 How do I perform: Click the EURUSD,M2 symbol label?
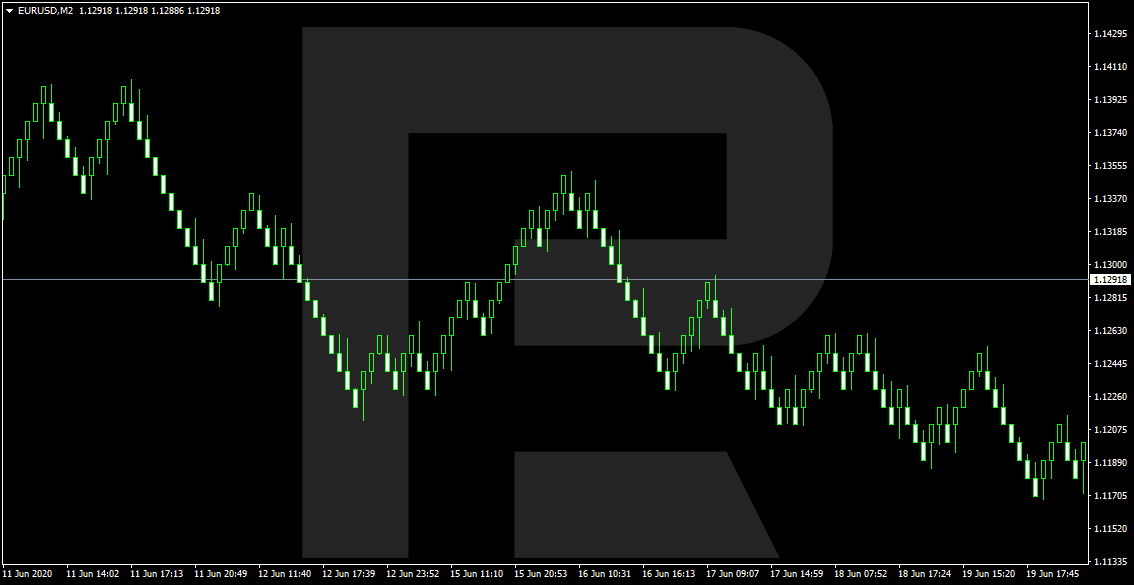(x=46, y=11)
